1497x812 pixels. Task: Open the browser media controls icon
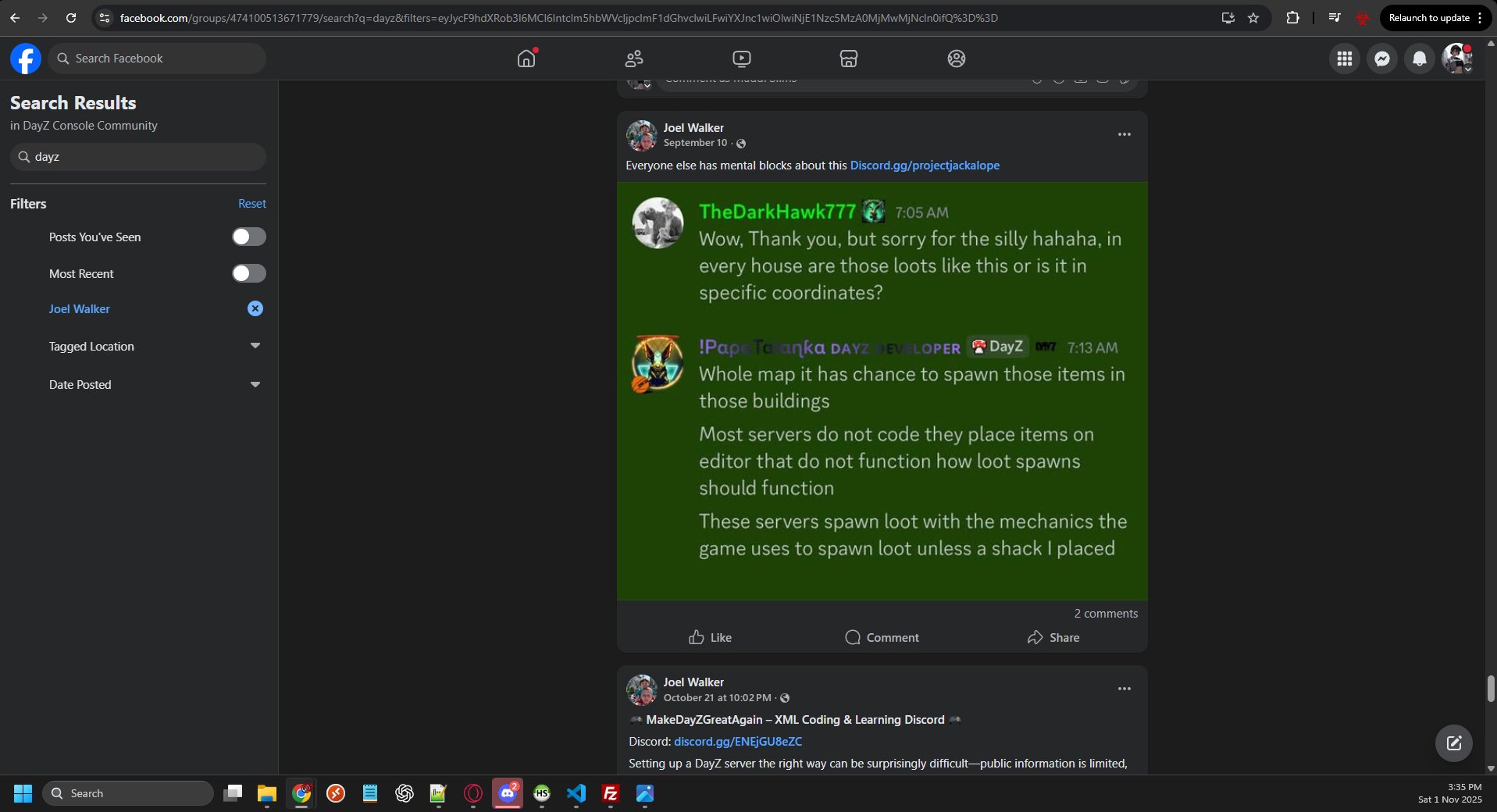point(1334,18)
